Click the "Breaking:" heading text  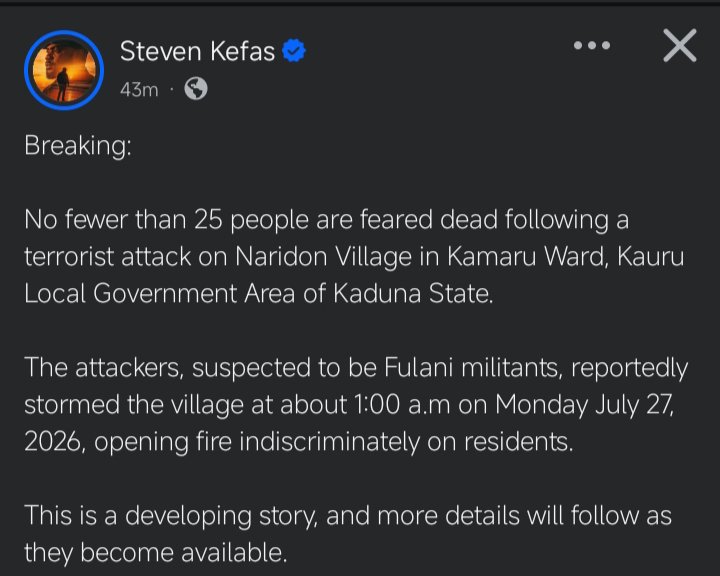78,146
